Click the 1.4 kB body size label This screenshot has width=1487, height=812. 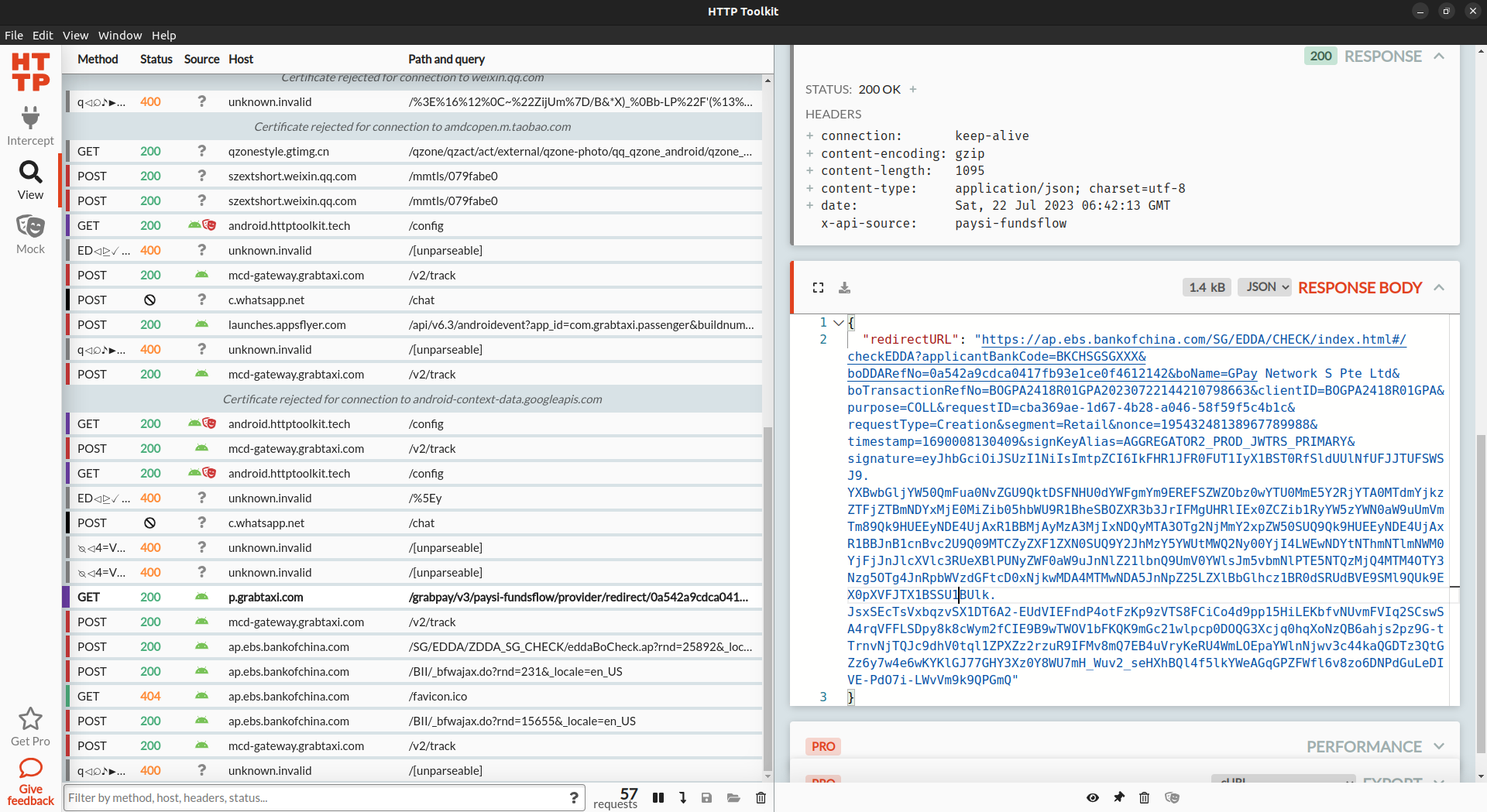(1207, 287)
